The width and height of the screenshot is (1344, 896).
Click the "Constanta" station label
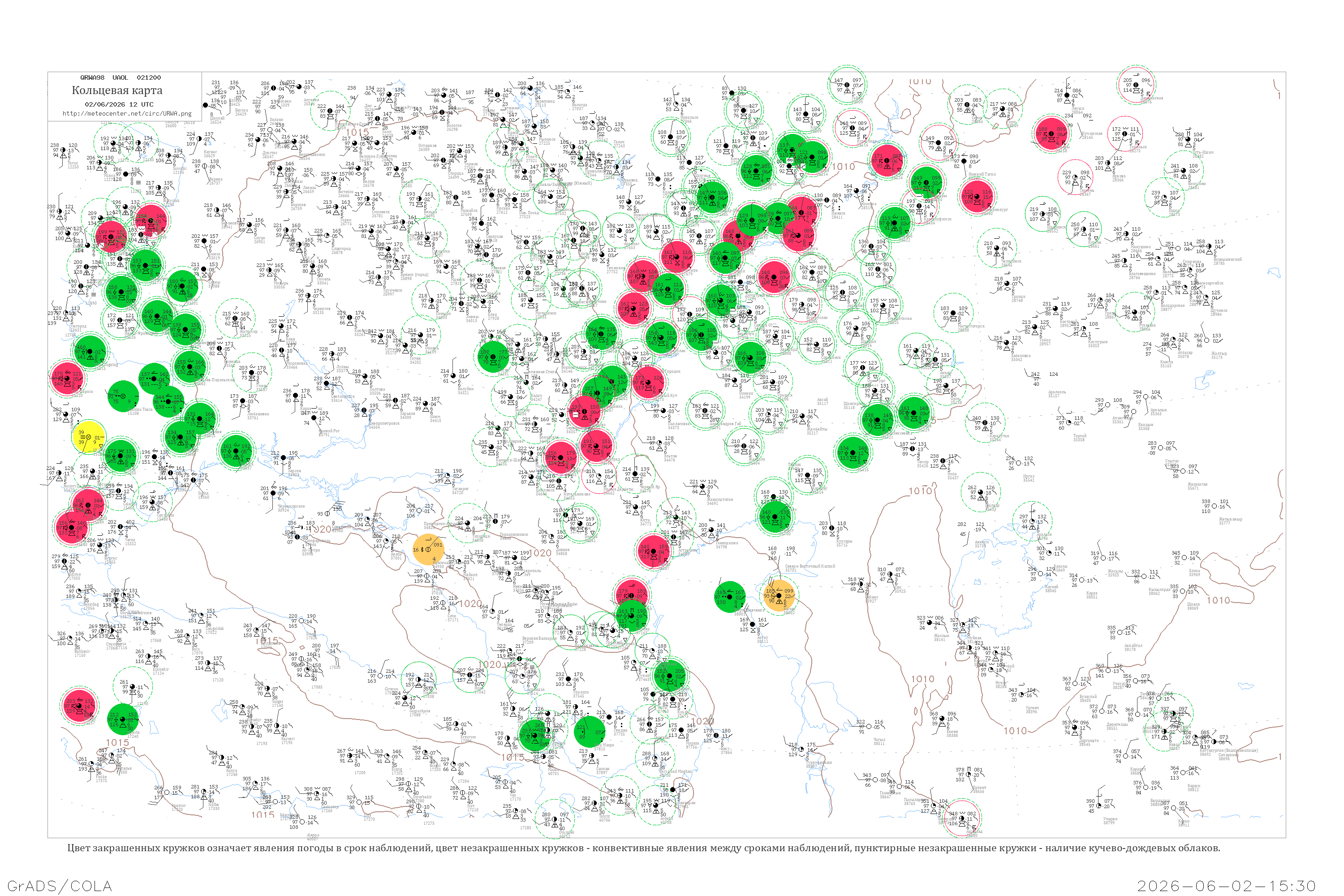165,515
